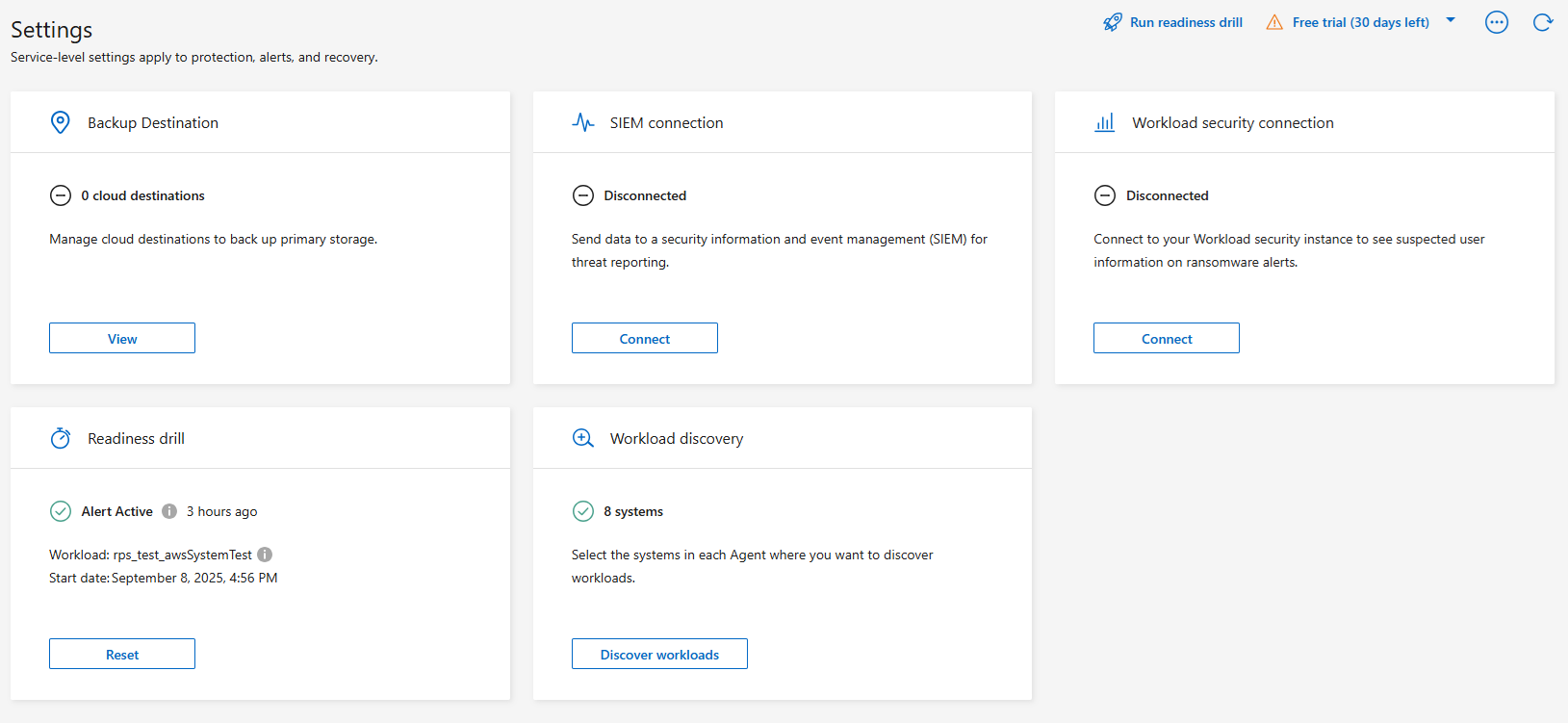The height and width of the screenshot is (723, 1568).
Task: Click the Readiness drill stopwatch icon
Action: pyautogui.click(x=61, y=438)
